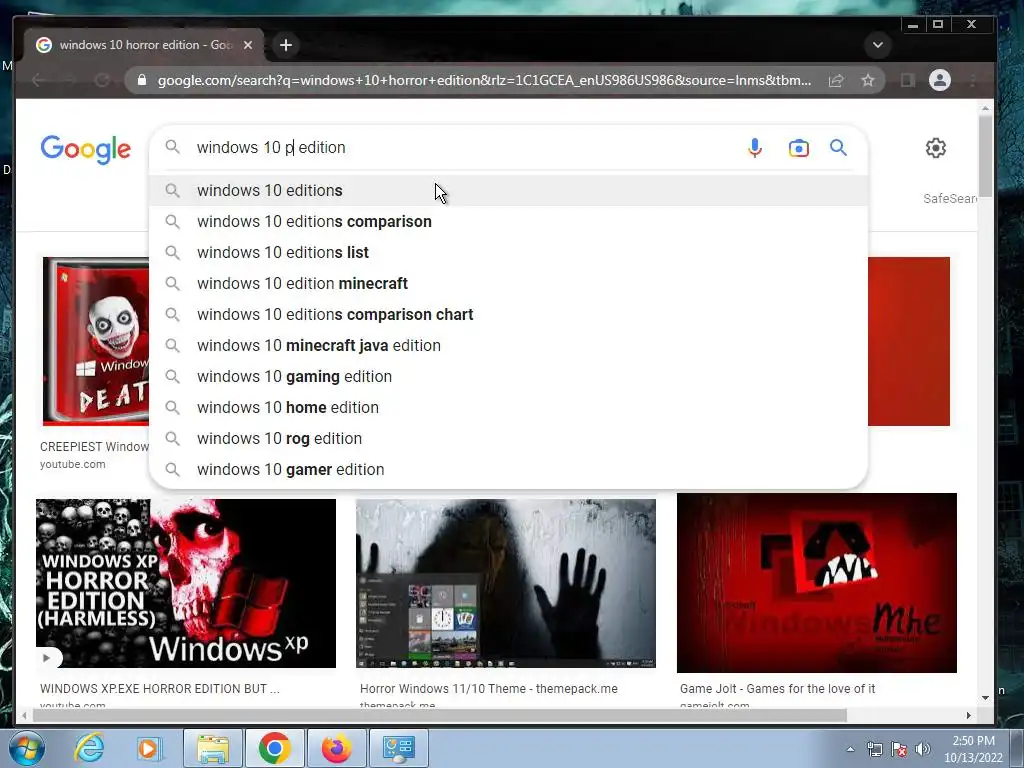Show hidden tray icons arrow
Image resolution: width=1024 pixels, height=768 pixels.
pos(850,749)
